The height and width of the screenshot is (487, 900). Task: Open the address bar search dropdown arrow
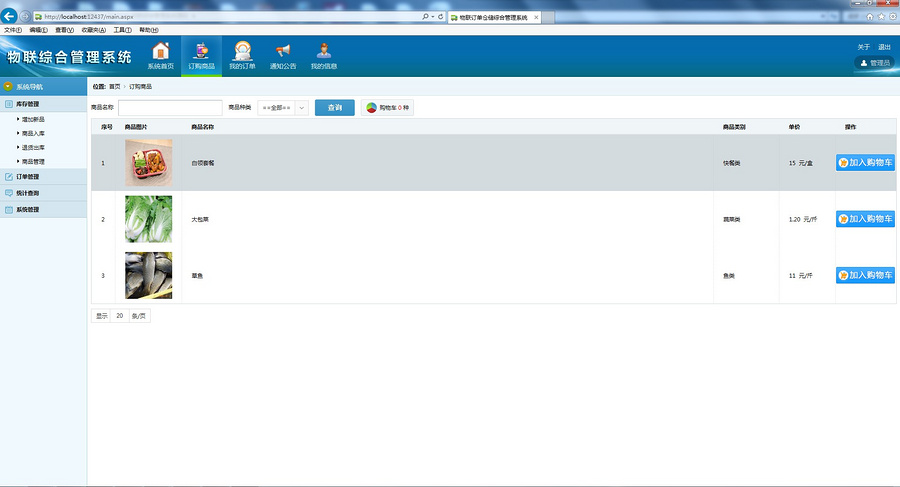(433, 17)
